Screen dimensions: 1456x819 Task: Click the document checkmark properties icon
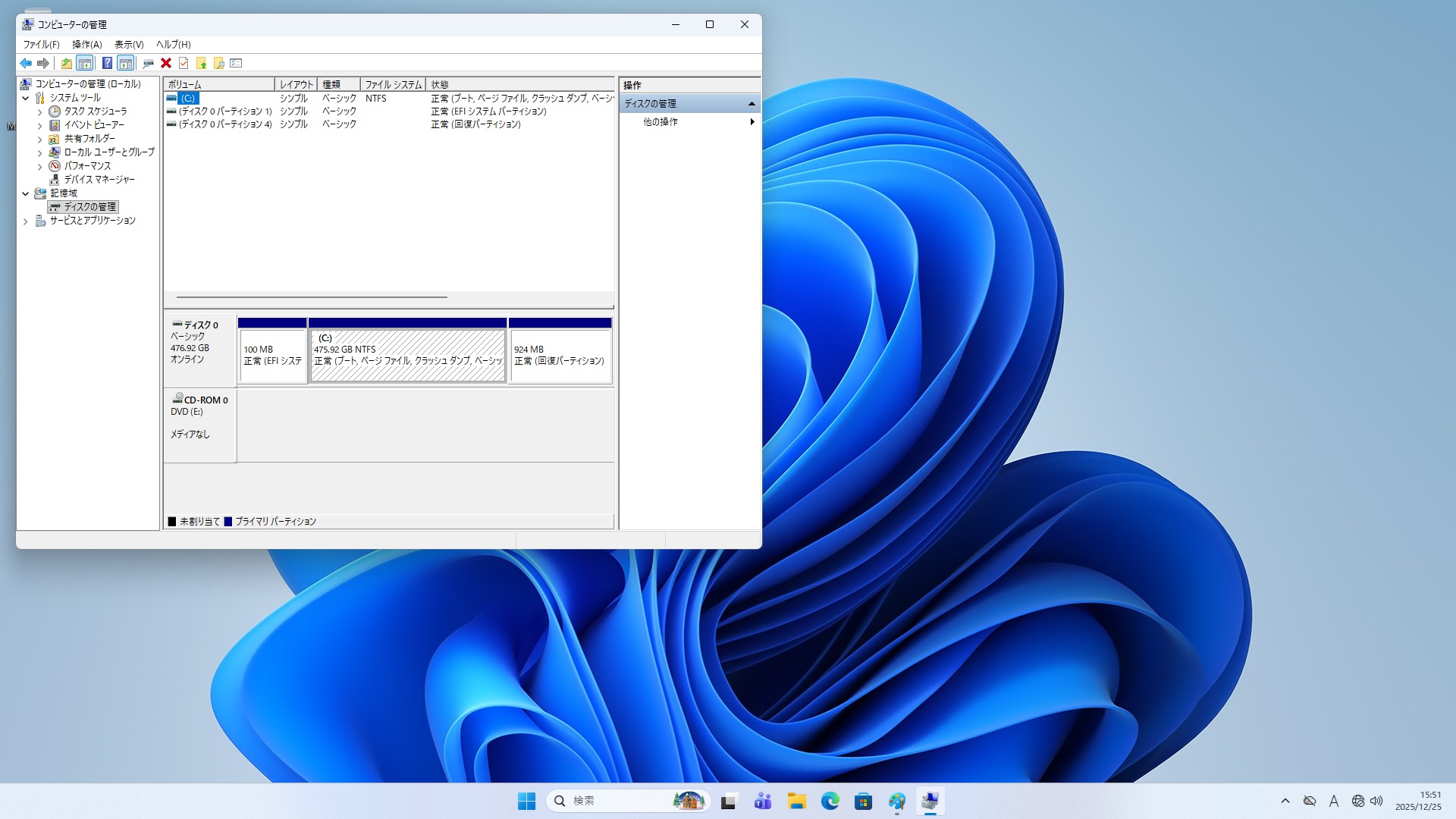184,63
